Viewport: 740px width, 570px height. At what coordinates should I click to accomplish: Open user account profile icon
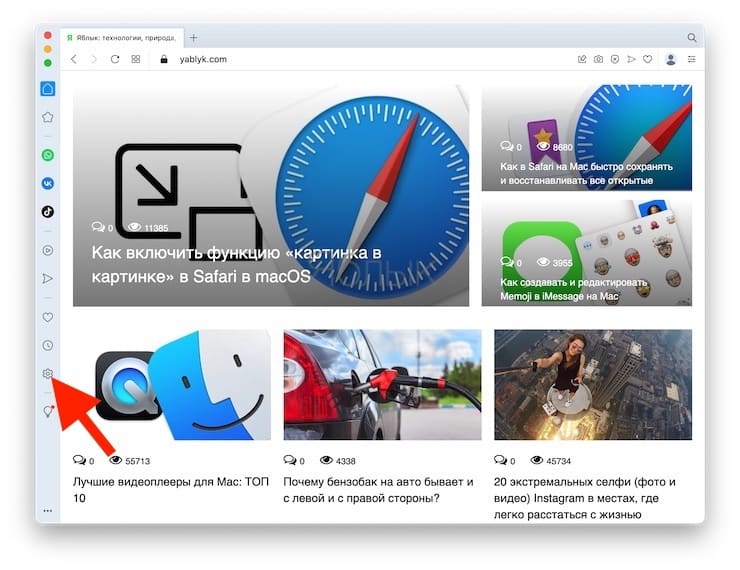coord(671,59)
